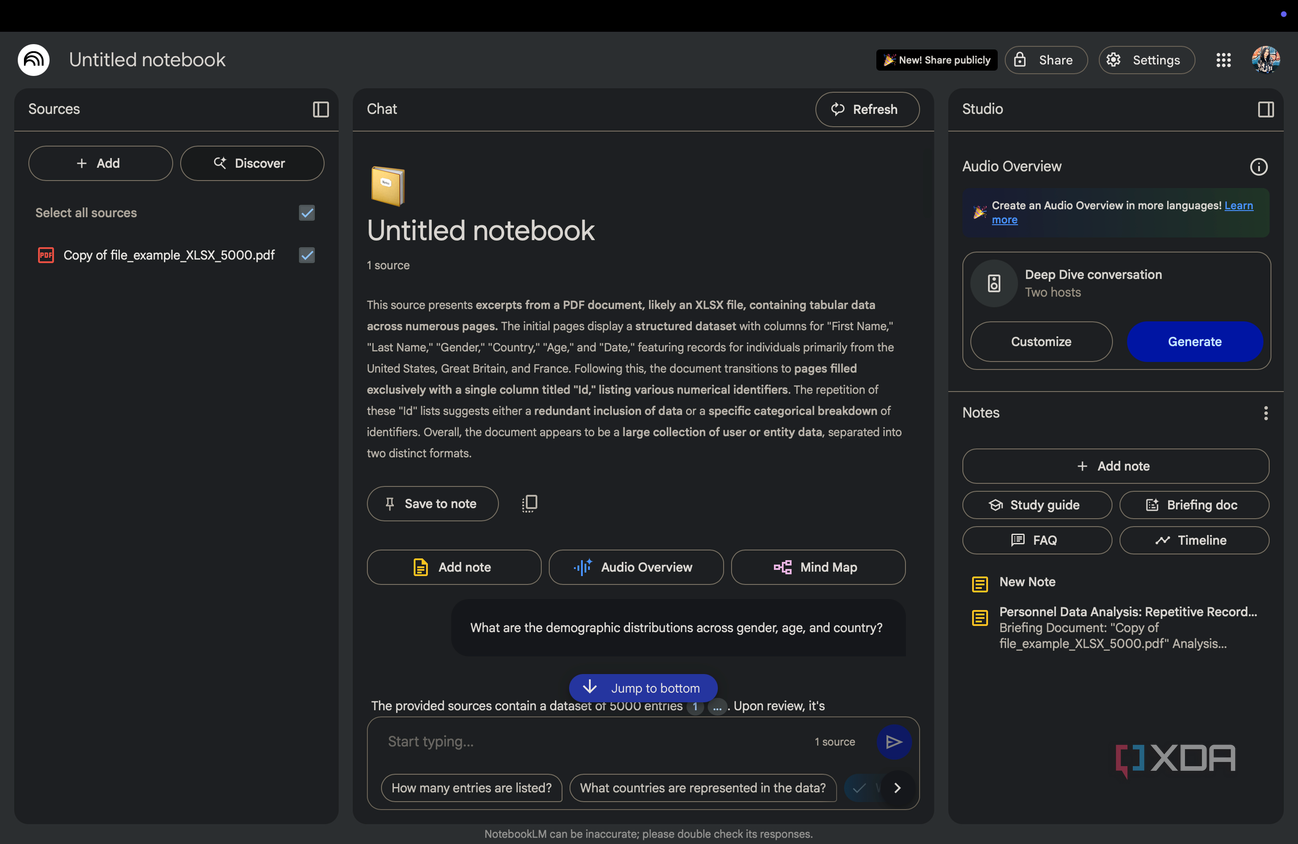
Task: Open the Notes three-dot menu
Action: [x=1266, y=413]
